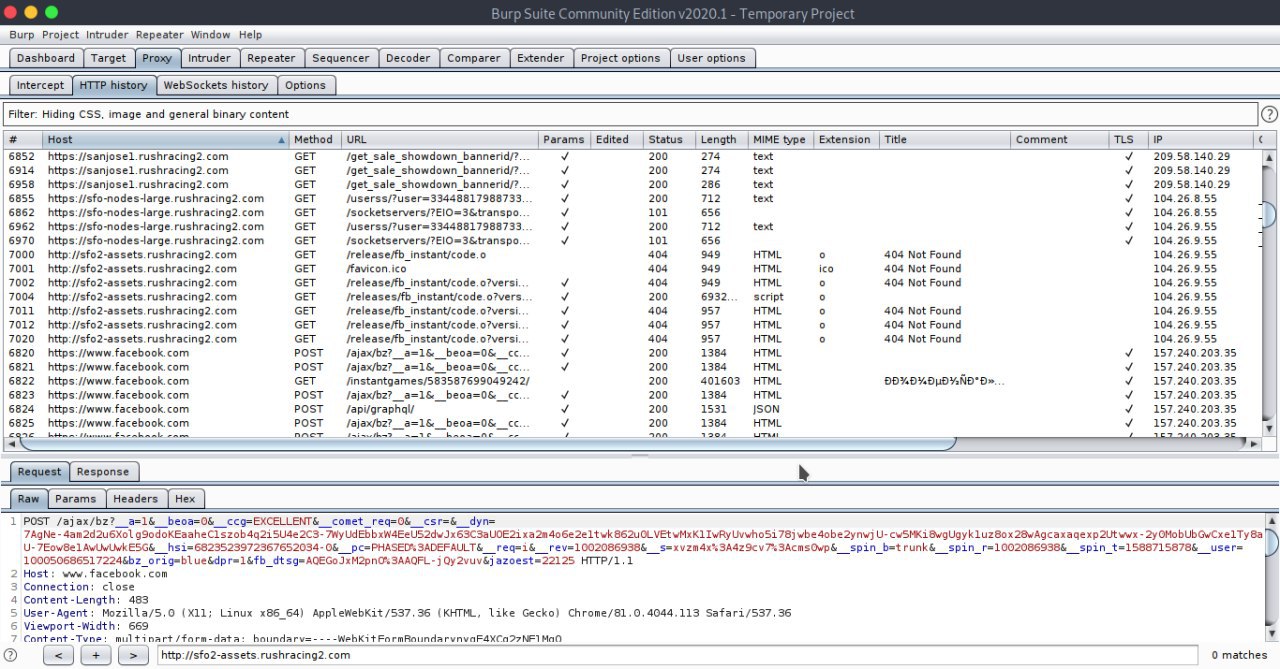Sort by the Status column header
The height and width of the screenshot is (669, 1280).
pyautogui.click(x=669, y=140)
